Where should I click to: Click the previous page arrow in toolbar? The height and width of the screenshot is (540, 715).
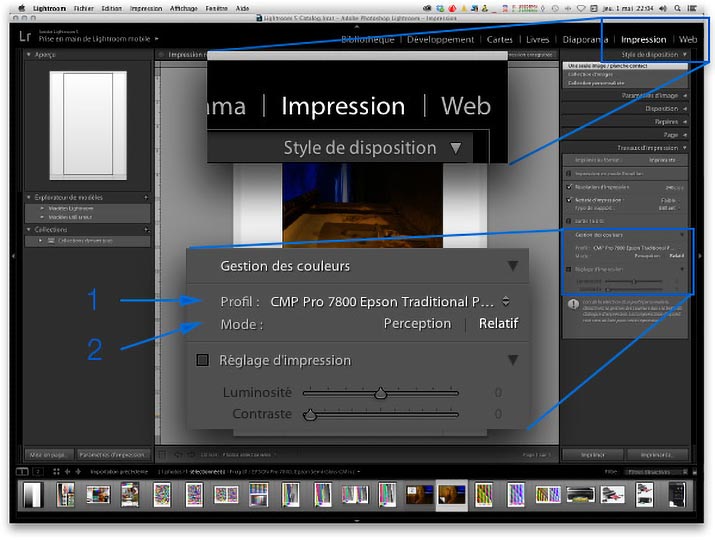178,455
